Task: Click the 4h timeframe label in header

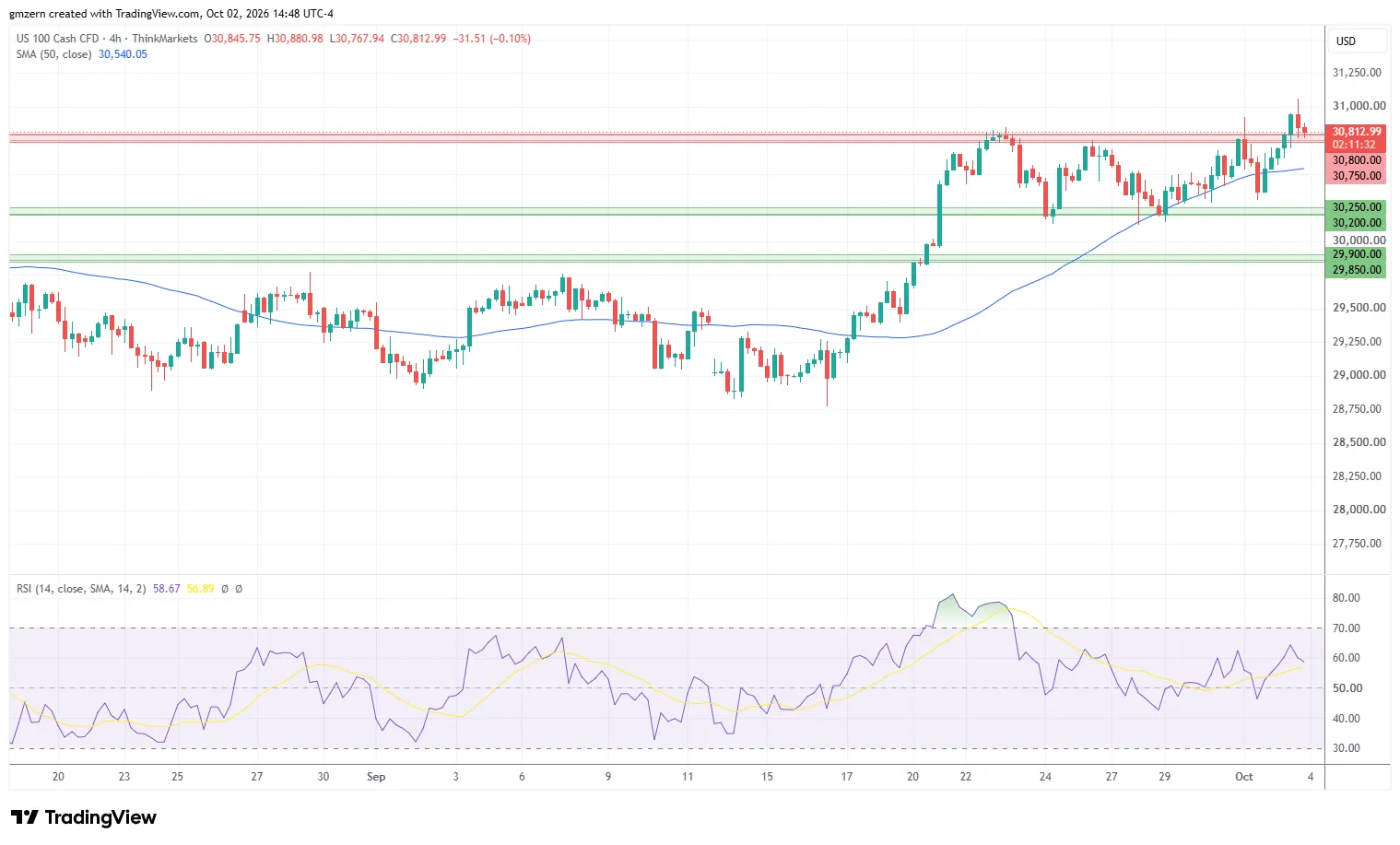Action: click(115, 39)
